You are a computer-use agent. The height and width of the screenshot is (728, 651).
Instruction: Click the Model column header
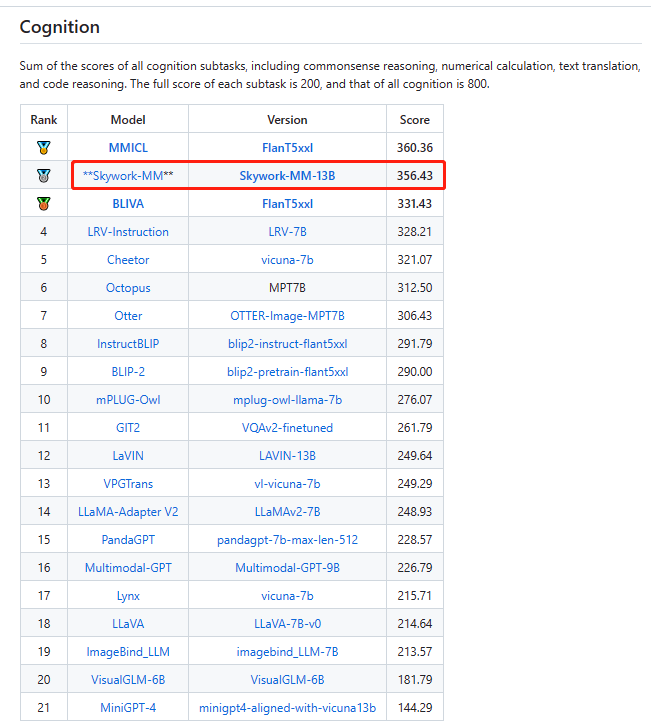[x=128, y=120]
